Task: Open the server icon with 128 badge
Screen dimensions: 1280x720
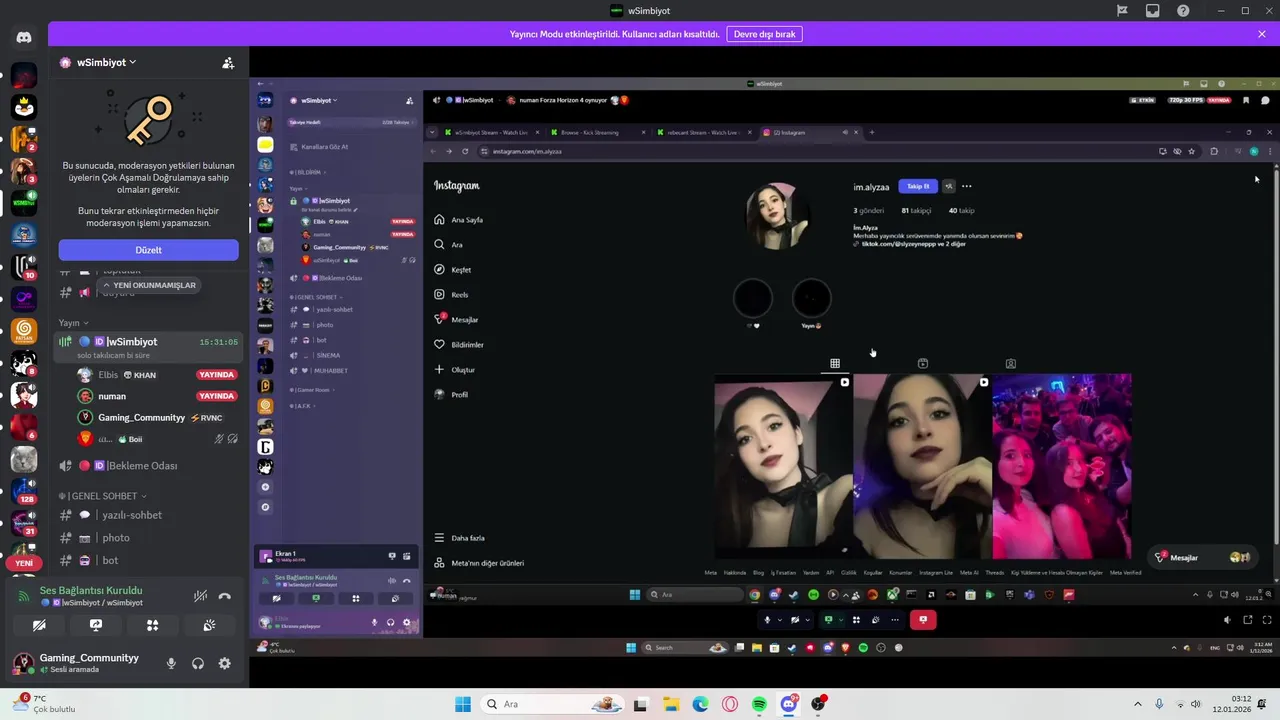Action: [24, 491]
